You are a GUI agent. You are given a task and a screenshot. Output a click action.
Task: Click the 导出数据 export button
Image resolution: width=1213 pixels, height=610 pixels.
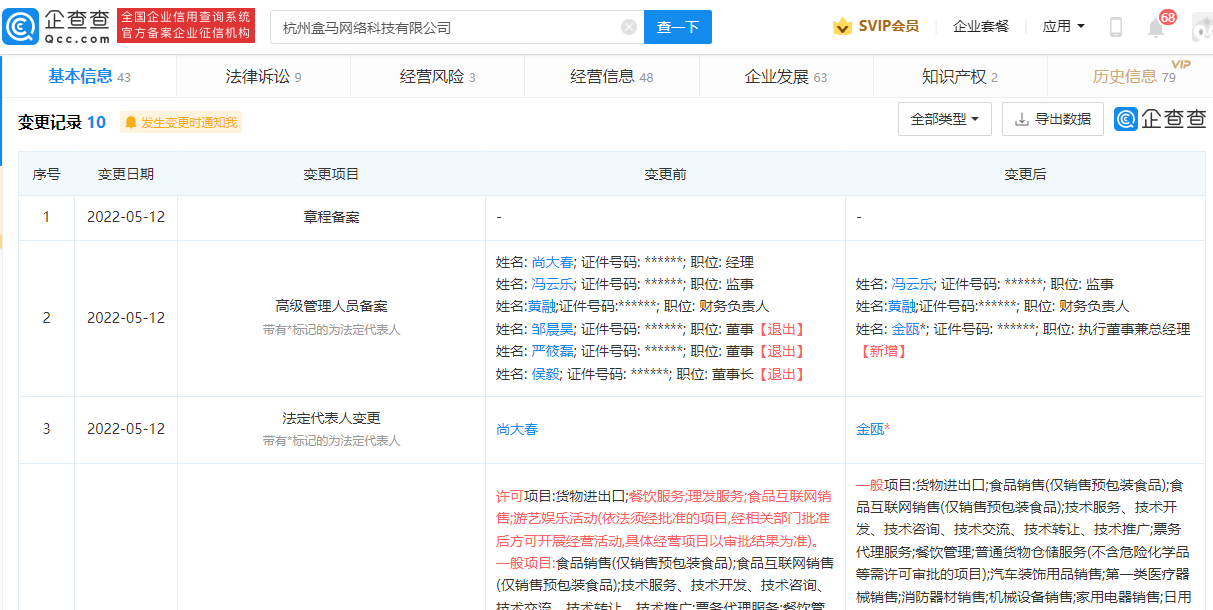[1053, 119]
